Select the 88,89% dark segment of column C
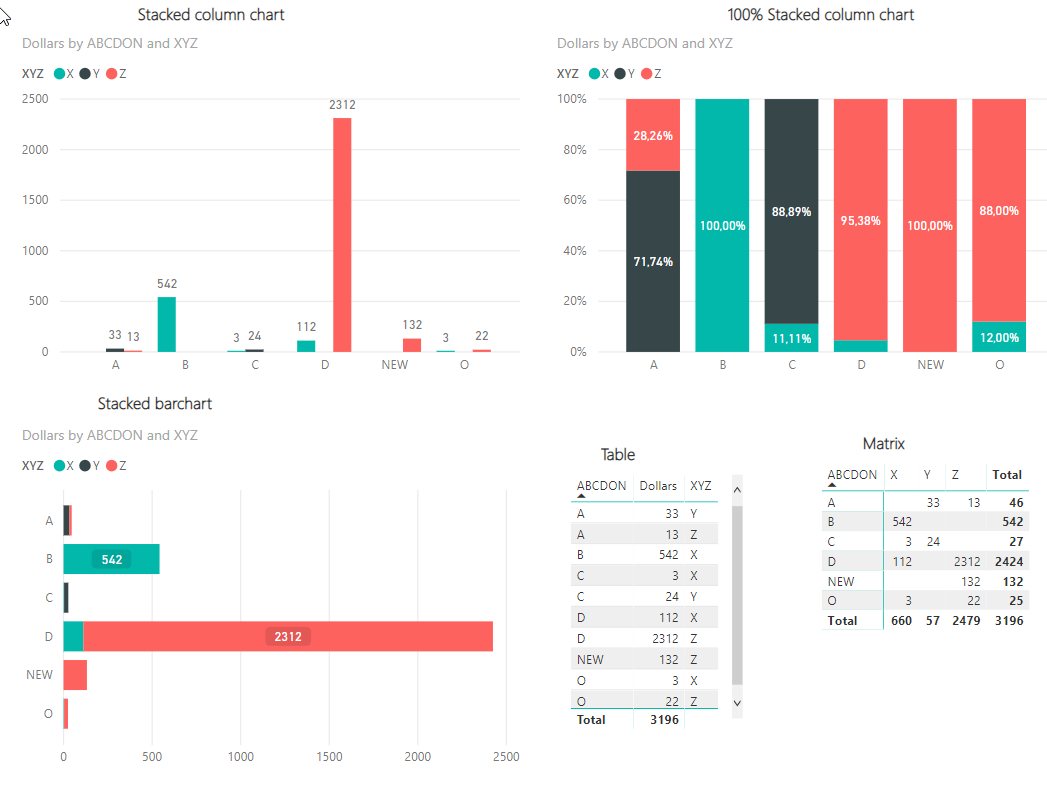 click(x=791, y=212)
